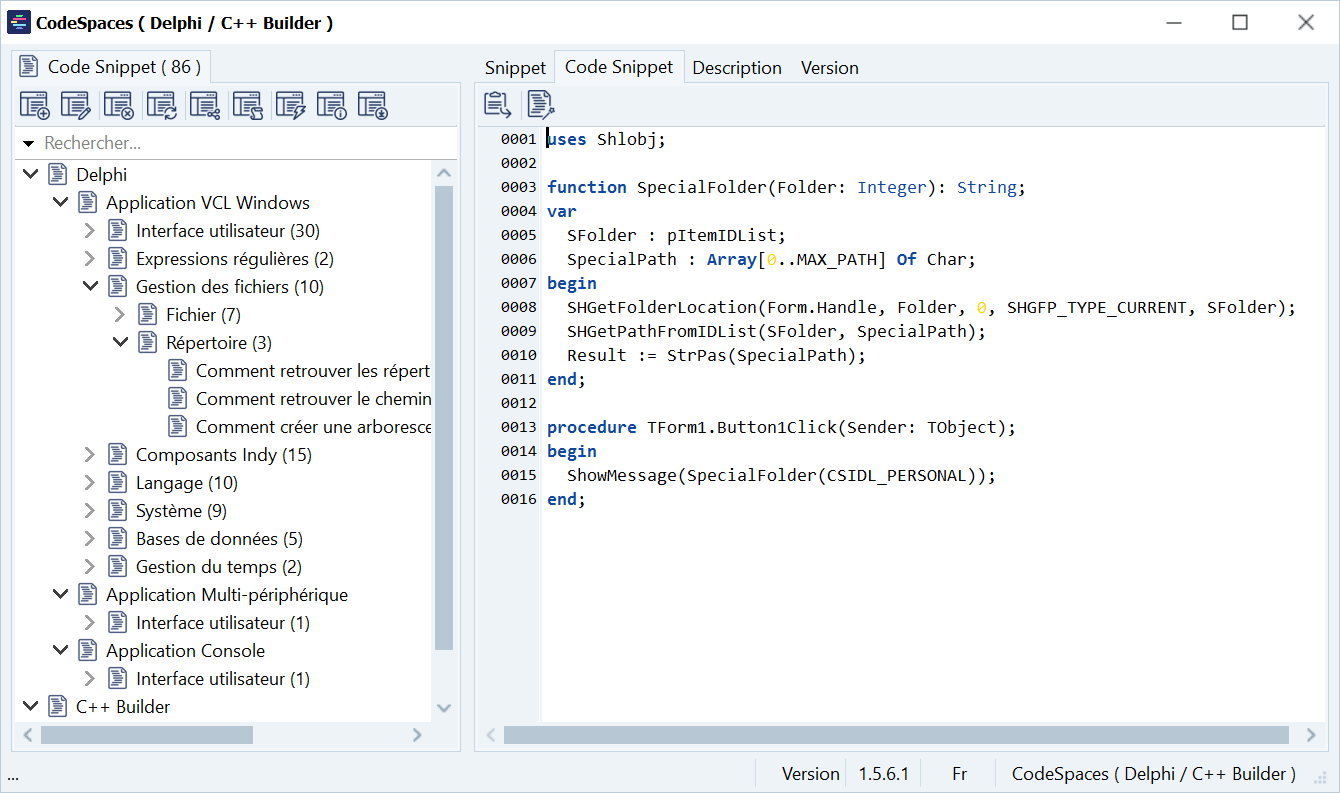Collapse the Répertoire (3) node
1340x793 pixels.
[x=120, y=343]
